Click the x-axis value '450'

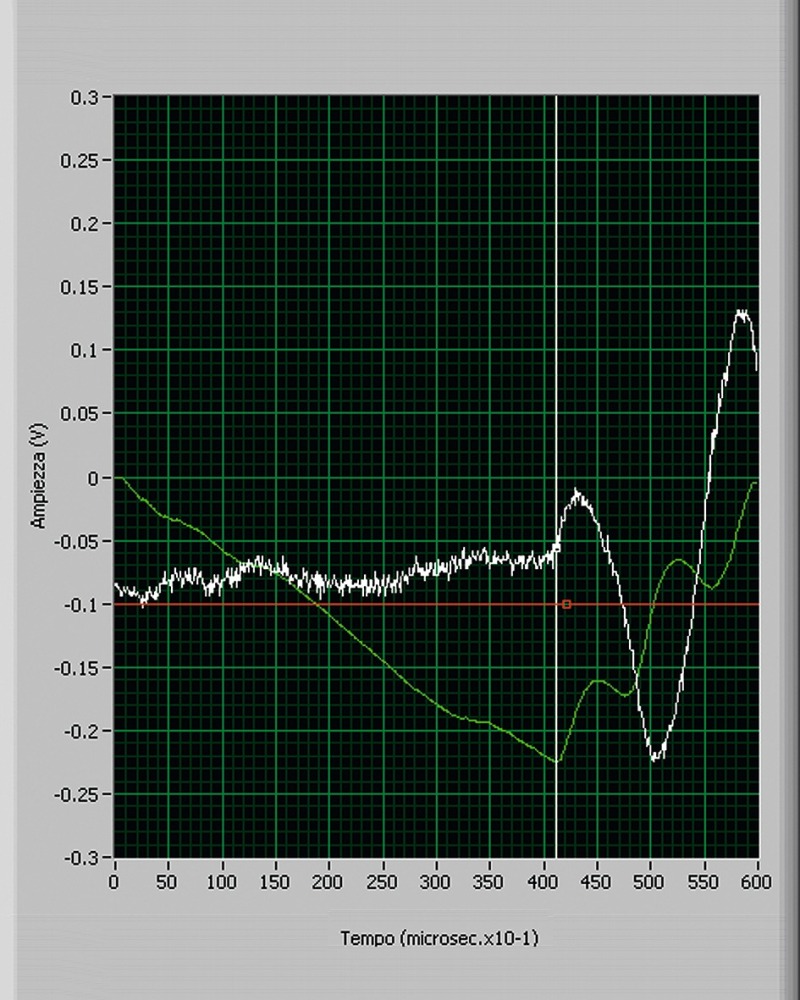tap(596, 883)
